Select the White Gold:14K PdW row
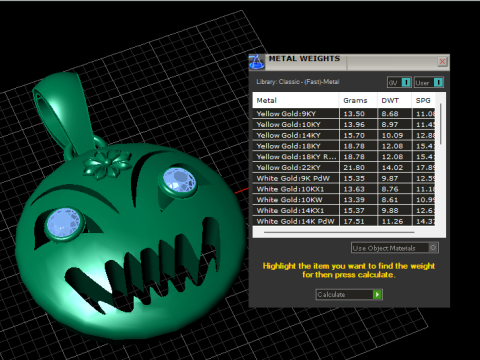This screenshot has height=360, width=480. click(x=344, y=221)
